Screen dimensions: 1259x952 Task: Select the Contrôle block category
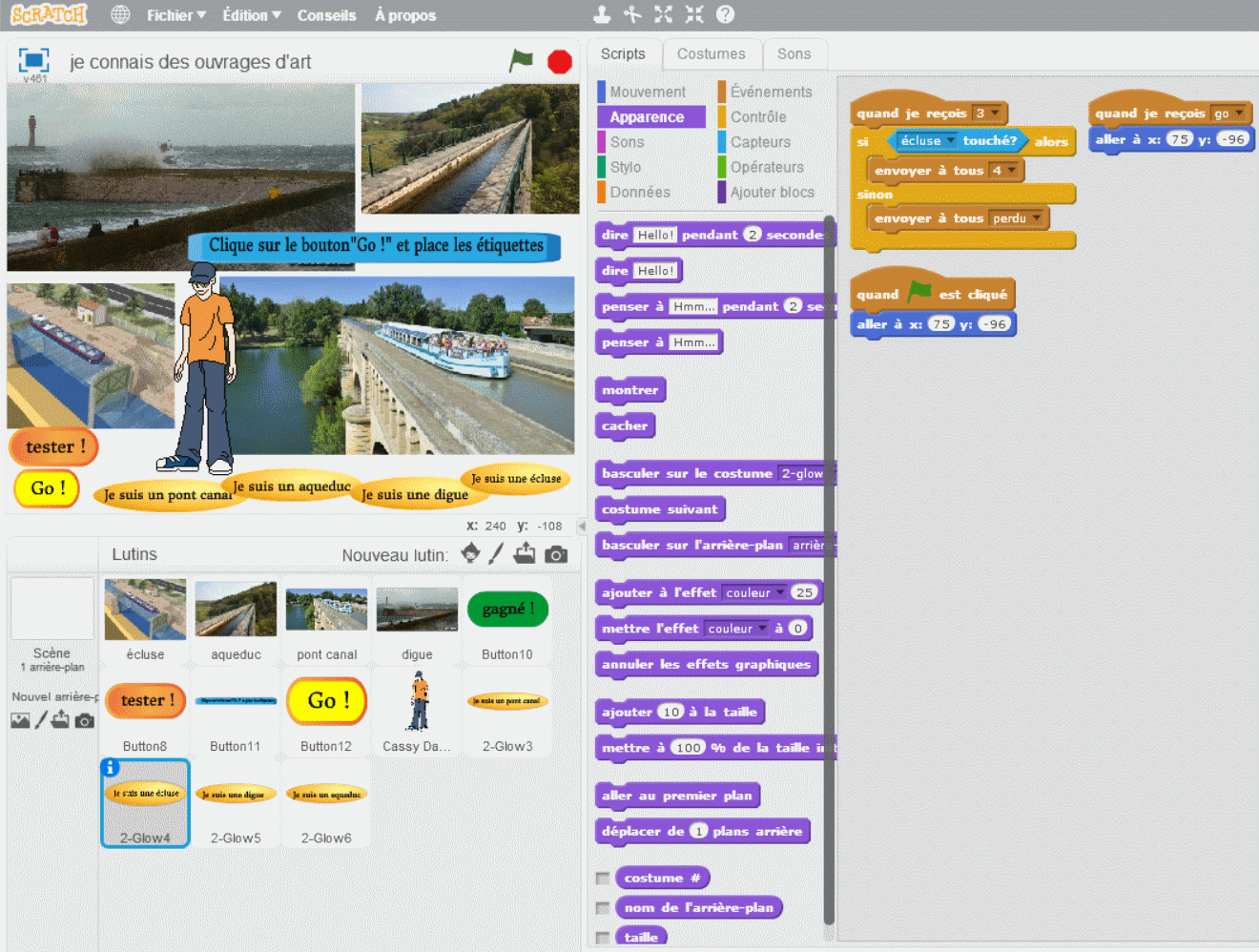[x=758, y=116]
